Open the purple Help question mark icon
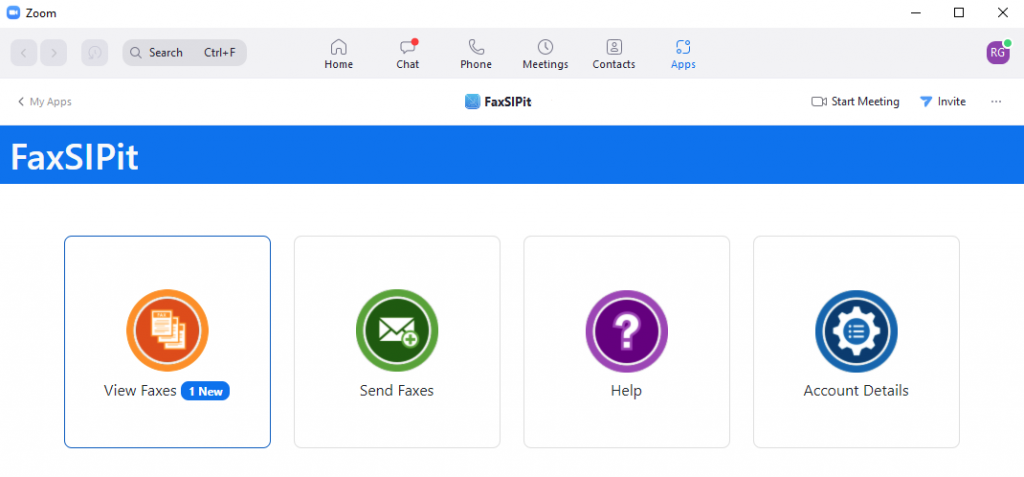The height and width of the screenshot is (477, 1024). (x=627, y=331)
